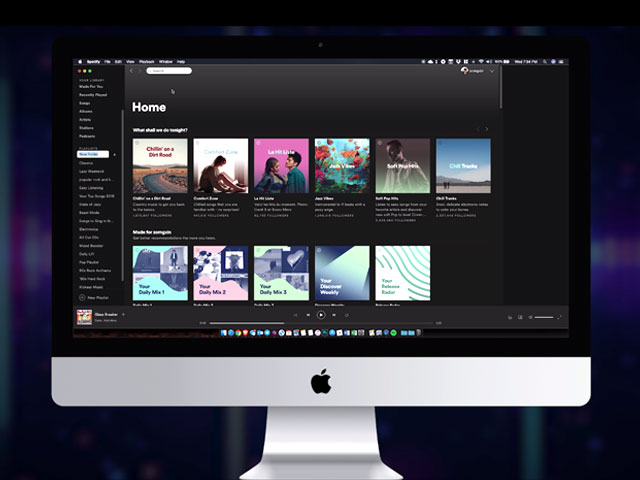Open Podcasts in the sidebar
The width and height of the screenshot is (640, 480).
(x=87, y=136)
